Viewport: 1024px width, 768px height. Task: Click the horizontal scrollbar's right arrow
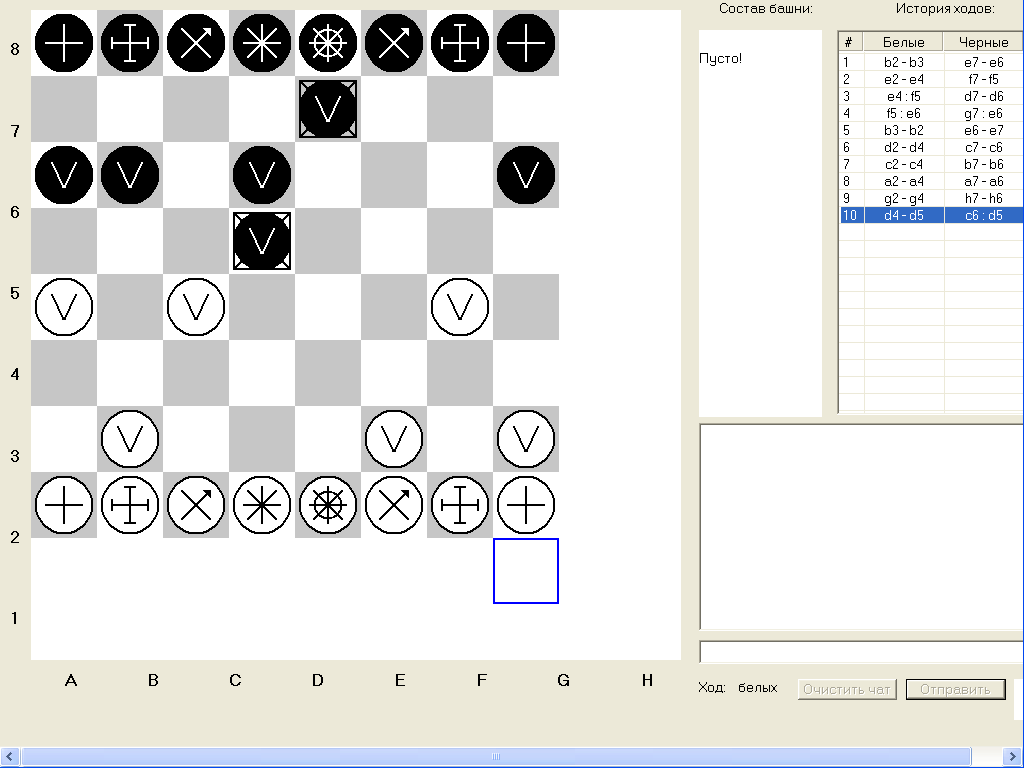[x=1014, y=756]
